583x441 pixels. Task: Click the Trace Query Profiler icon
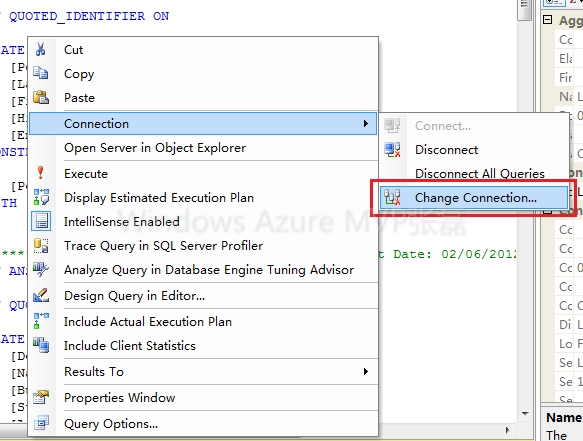[41, 246]
